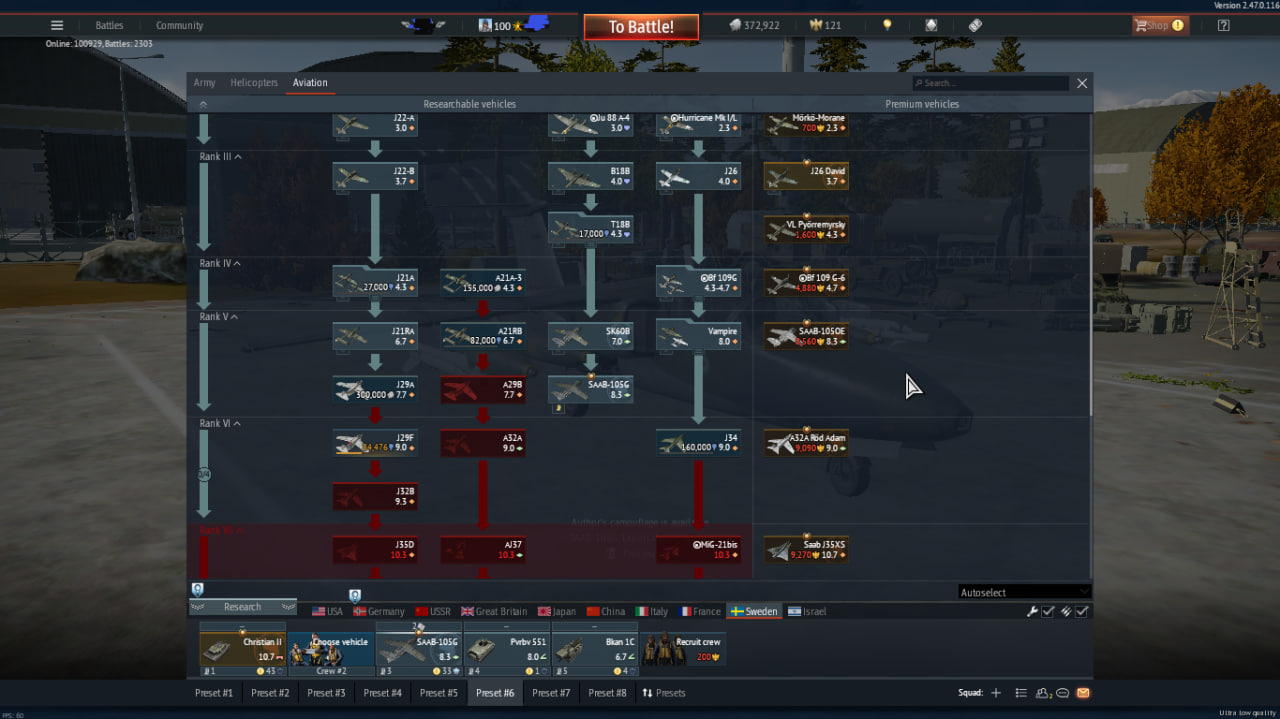
Task: Open the contacts friends list icon
Action: 1043,693
